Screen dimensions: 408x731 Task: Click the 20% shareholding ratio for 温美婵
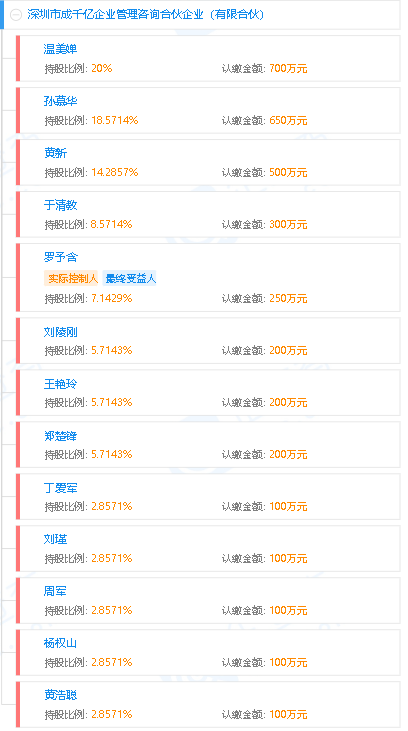[x=102, y=69]
